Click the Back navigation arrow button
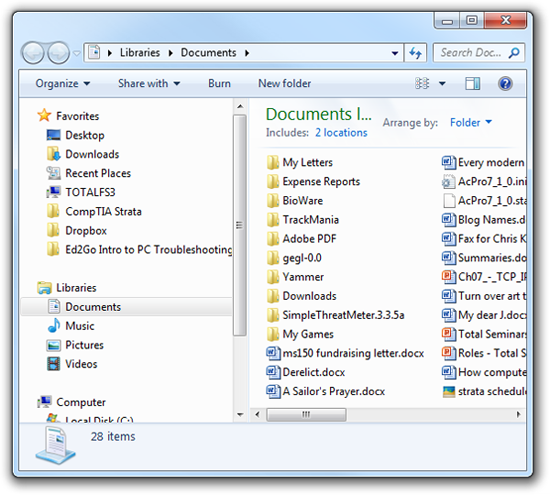This screenshot has width=550, height=495. pos(33,53)
